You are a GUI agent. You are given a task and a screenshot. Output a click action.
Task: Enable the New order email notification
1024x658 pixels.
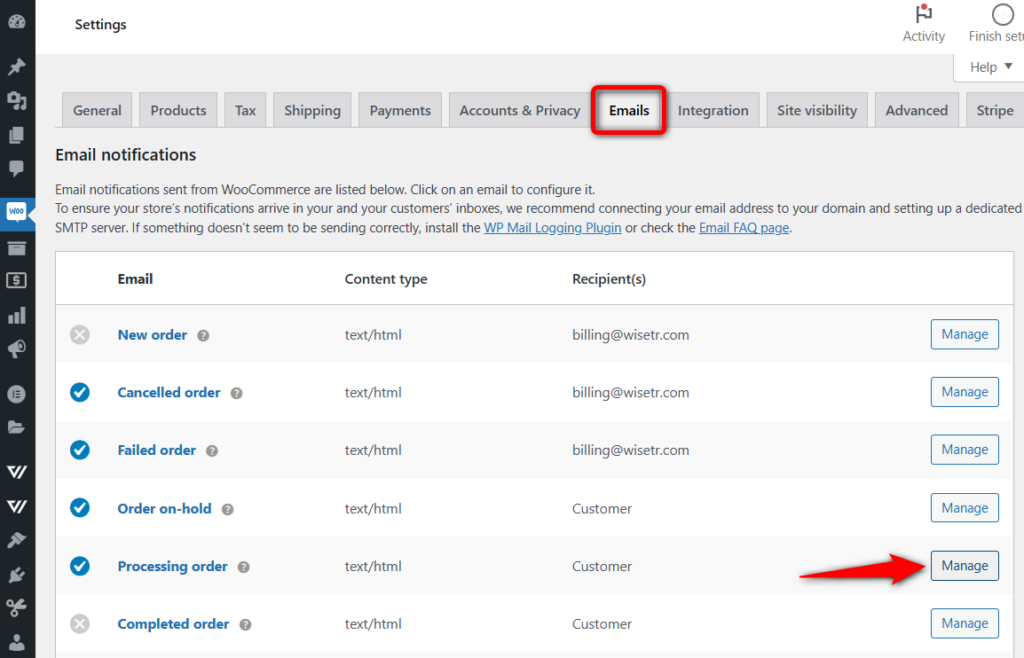pyautogui.click(x=79, y=334)
